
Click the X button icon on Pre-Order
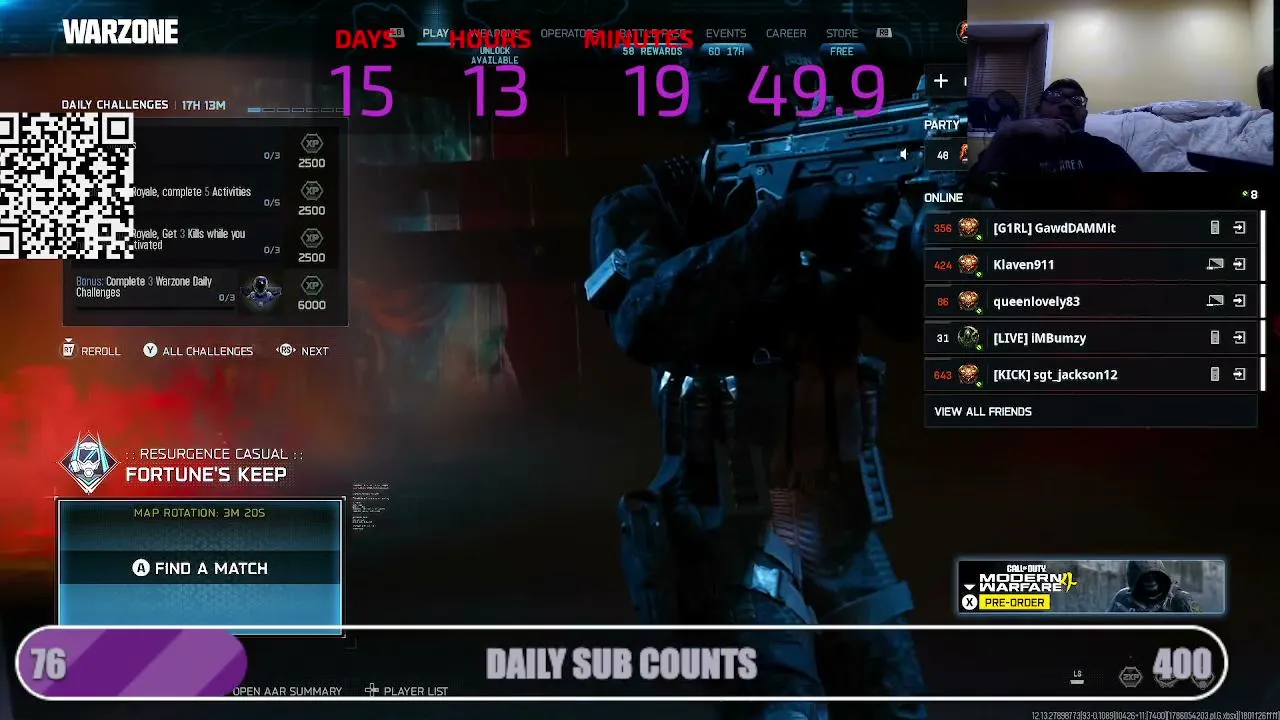969,603
